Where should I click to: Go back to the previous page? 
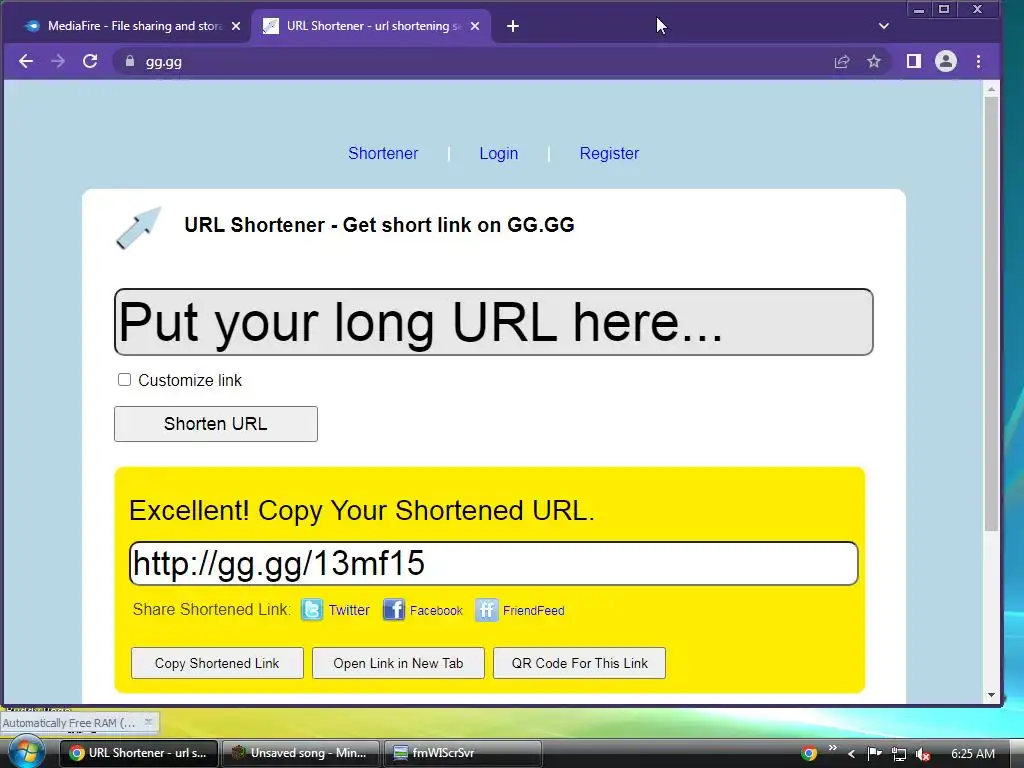(x=25, y=61)
